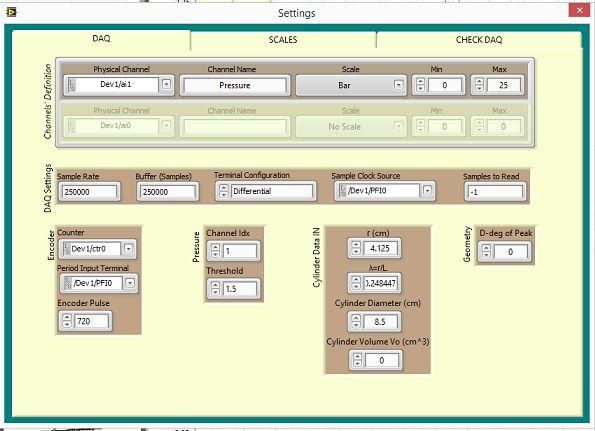This screenshot has width=595, height=431.
Task: Close the Settings window
Action: 579,10
